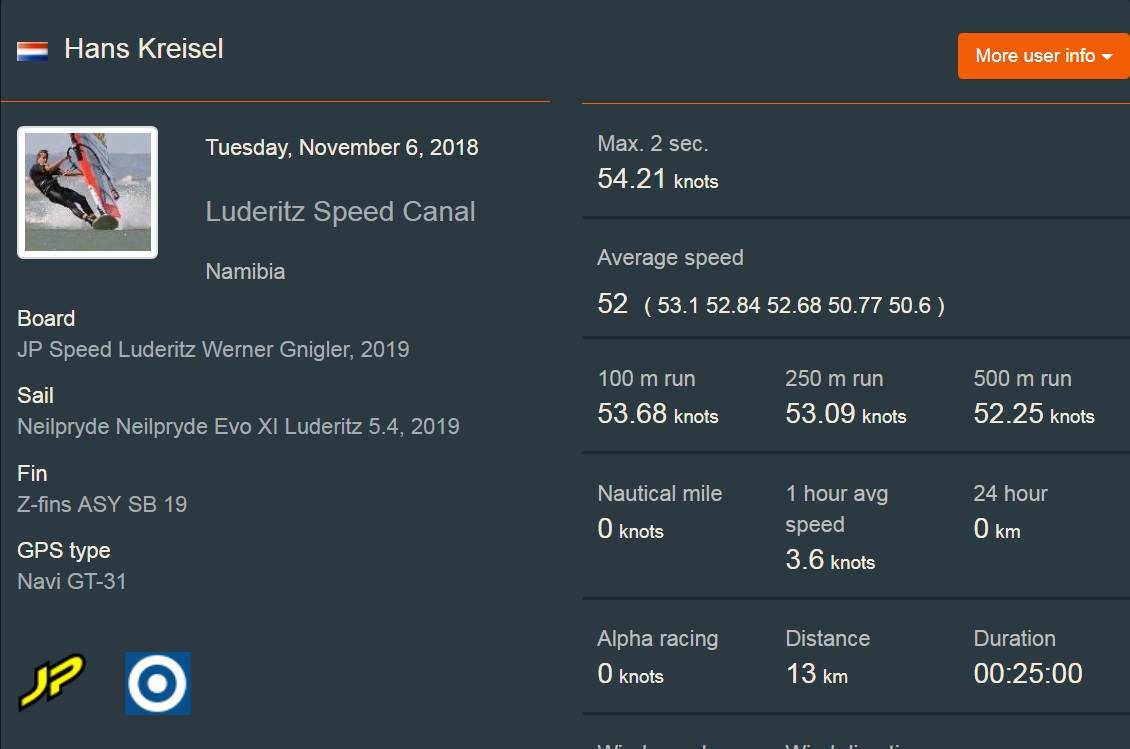
Task: Open Hans Kreisel's profile name
Action: point(144,49)
